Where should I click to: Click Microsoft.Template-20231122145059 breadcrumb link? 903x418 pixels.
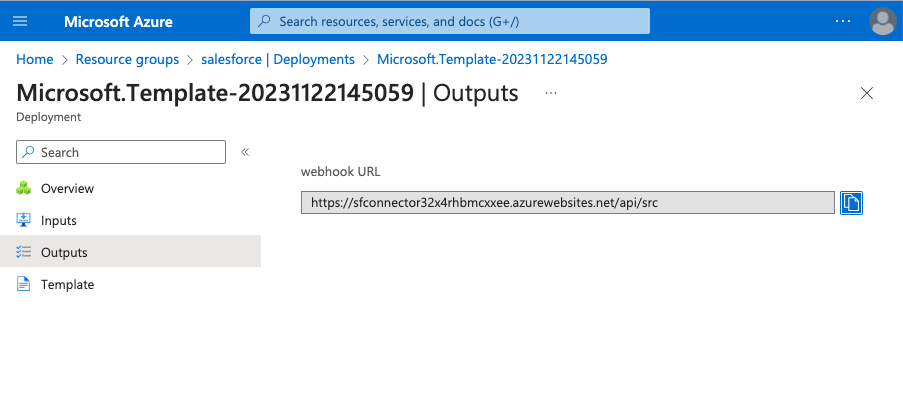tap(492, 59)
